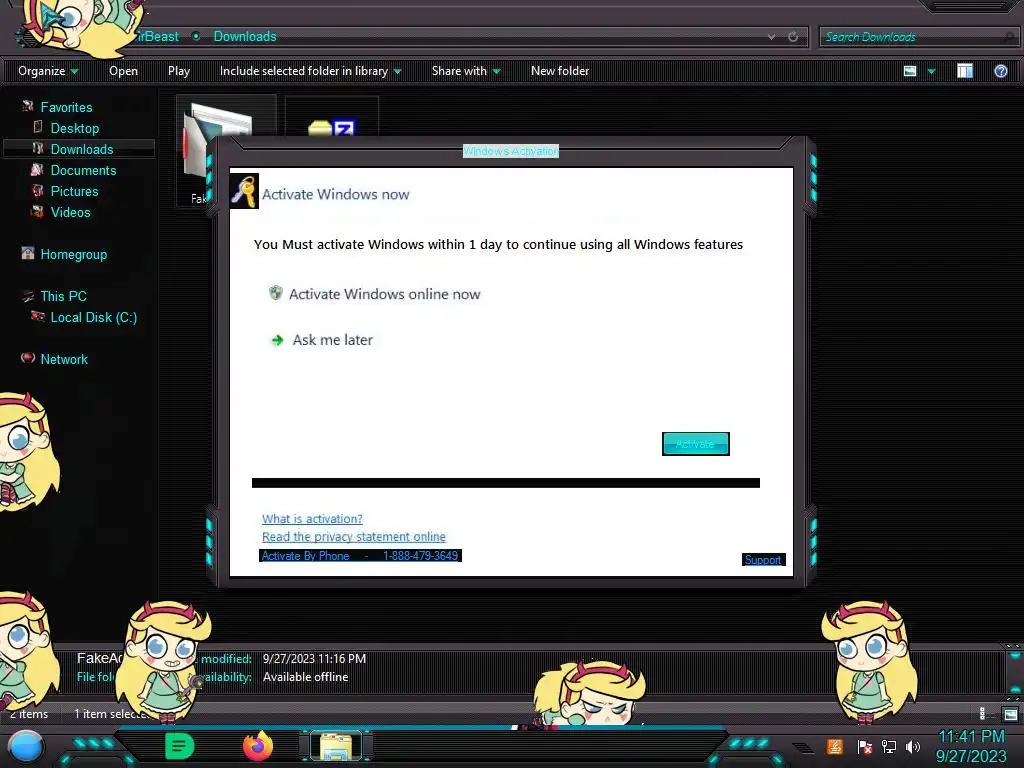The height and width of the screenshot is (768, 1024).
Task: Open What is activation? link
Action: pyautogui.click(x=312, y=519)
